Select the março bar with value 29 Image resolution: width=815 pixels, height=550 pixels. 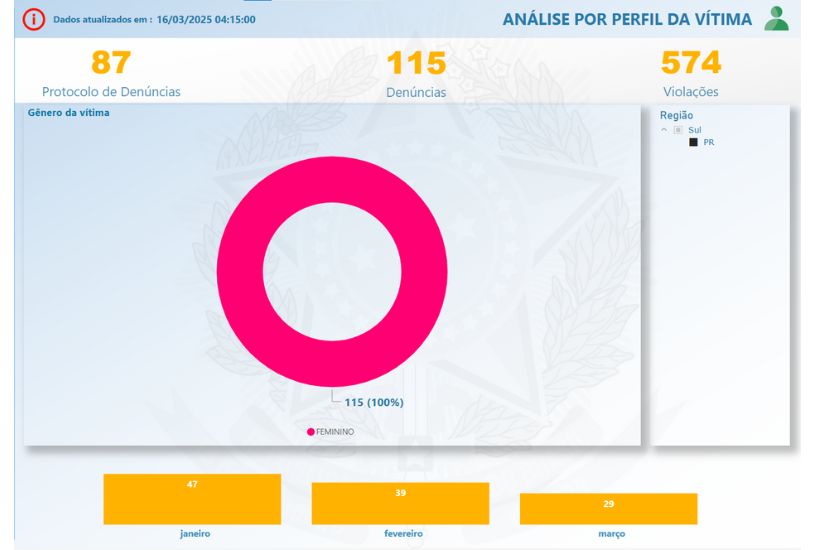pos(608,508)
